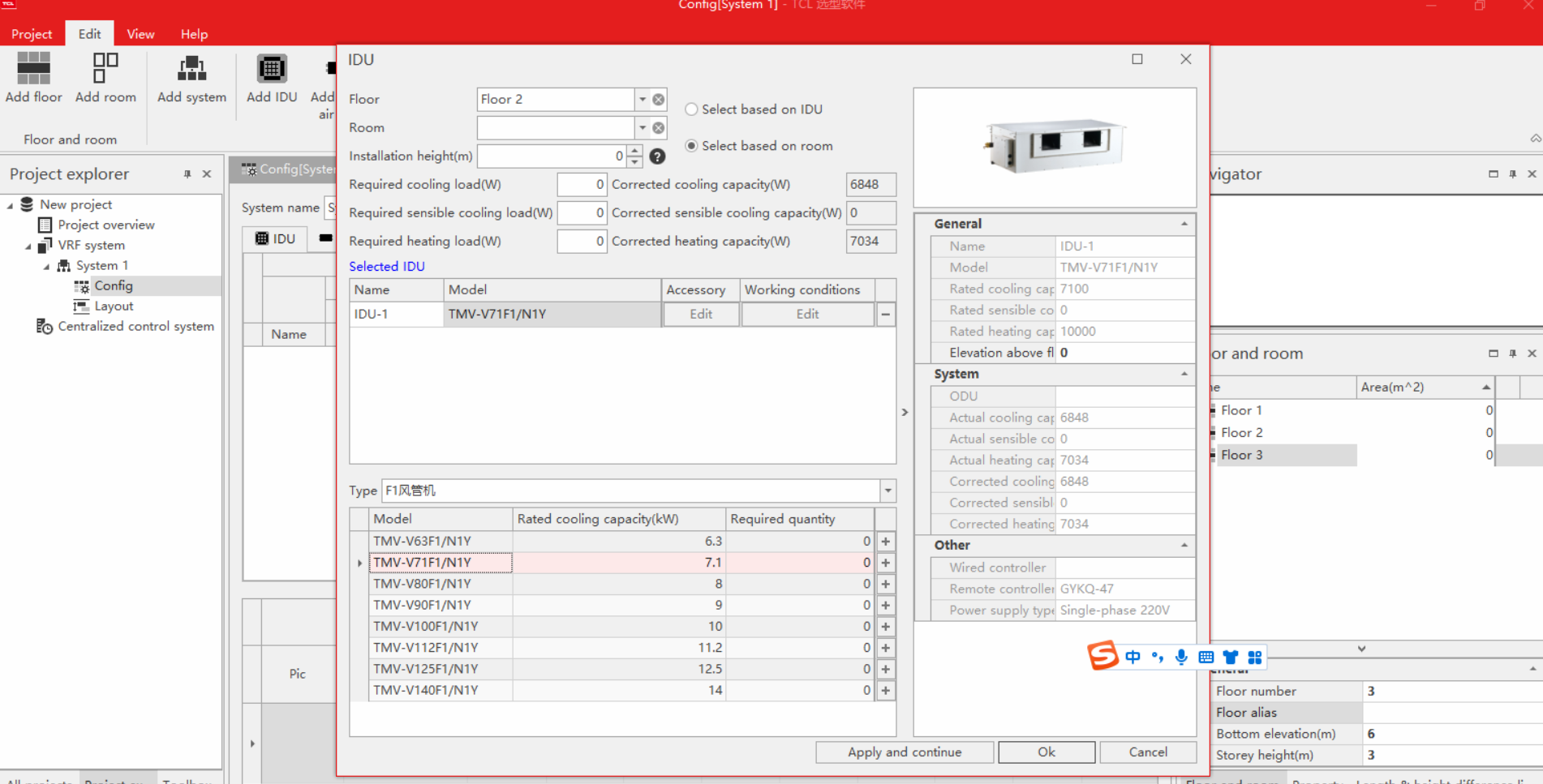Screen dimensions: 1543x784
Task: Clear the Room field with its X icon
Action: coord(659,127)
